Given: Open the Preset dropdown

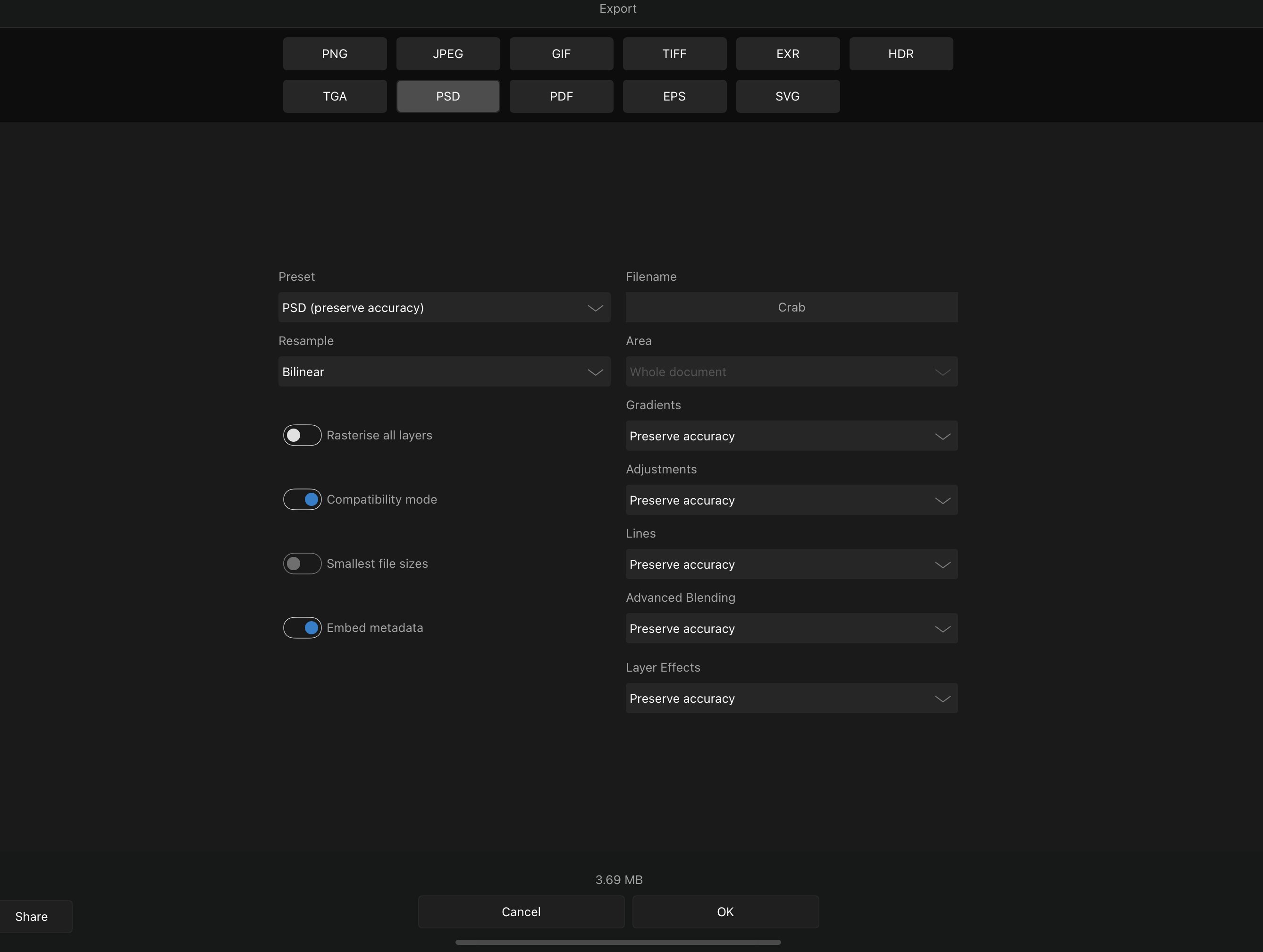Looking at the screenshot, I should (x=444, y=307).
